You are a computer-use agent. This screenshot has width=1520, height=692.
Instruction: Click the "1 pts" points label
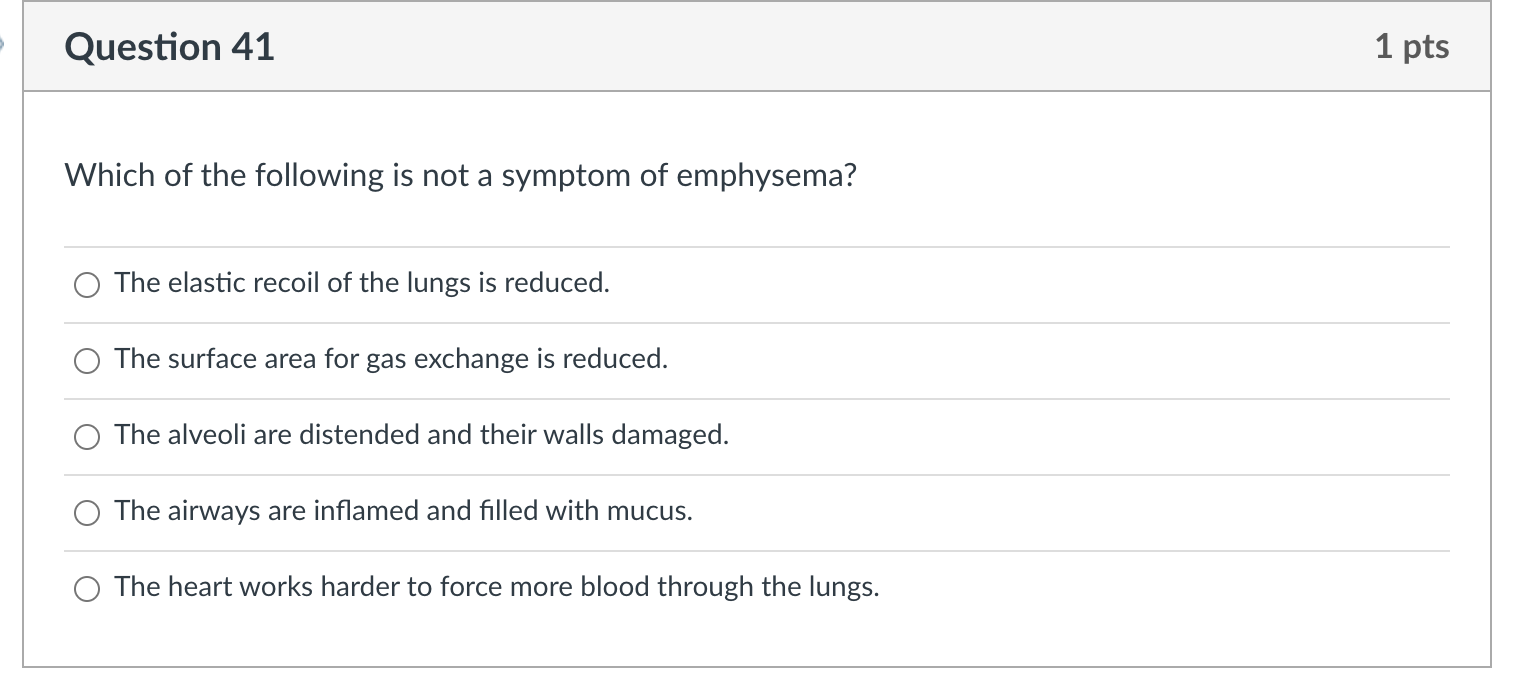pyautogui.click(x=1411, y=47)
